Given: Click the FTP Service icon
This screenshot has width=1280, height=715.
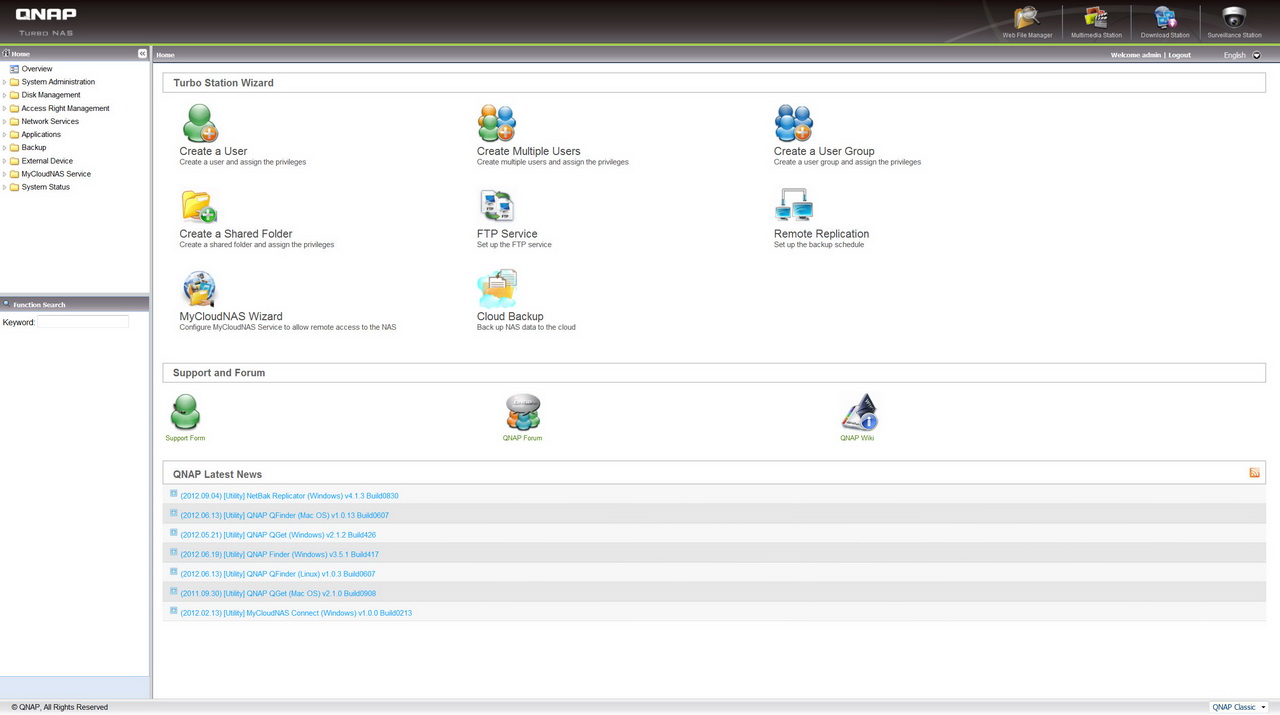Looking at the screenshot, I should [496, 206].
